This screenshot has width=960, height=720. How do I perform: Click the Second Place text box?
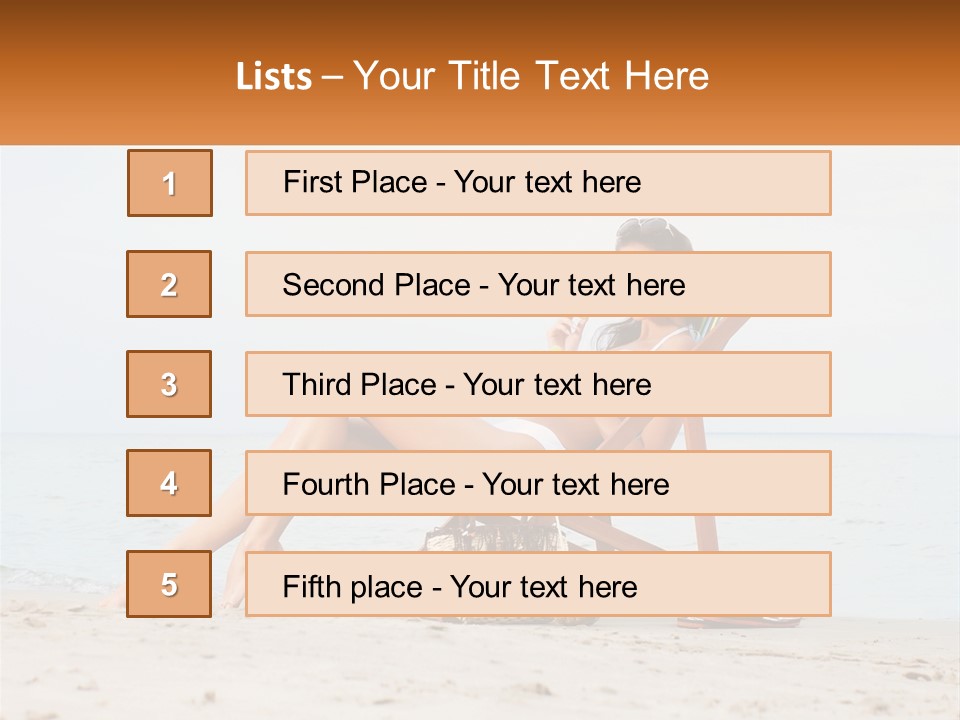point(538,284)
